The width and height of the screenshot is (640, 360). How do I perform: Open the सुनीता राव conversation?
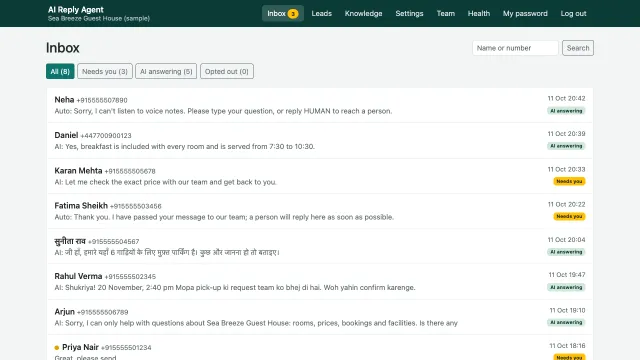pyautogui.click(x=320, y=247)
